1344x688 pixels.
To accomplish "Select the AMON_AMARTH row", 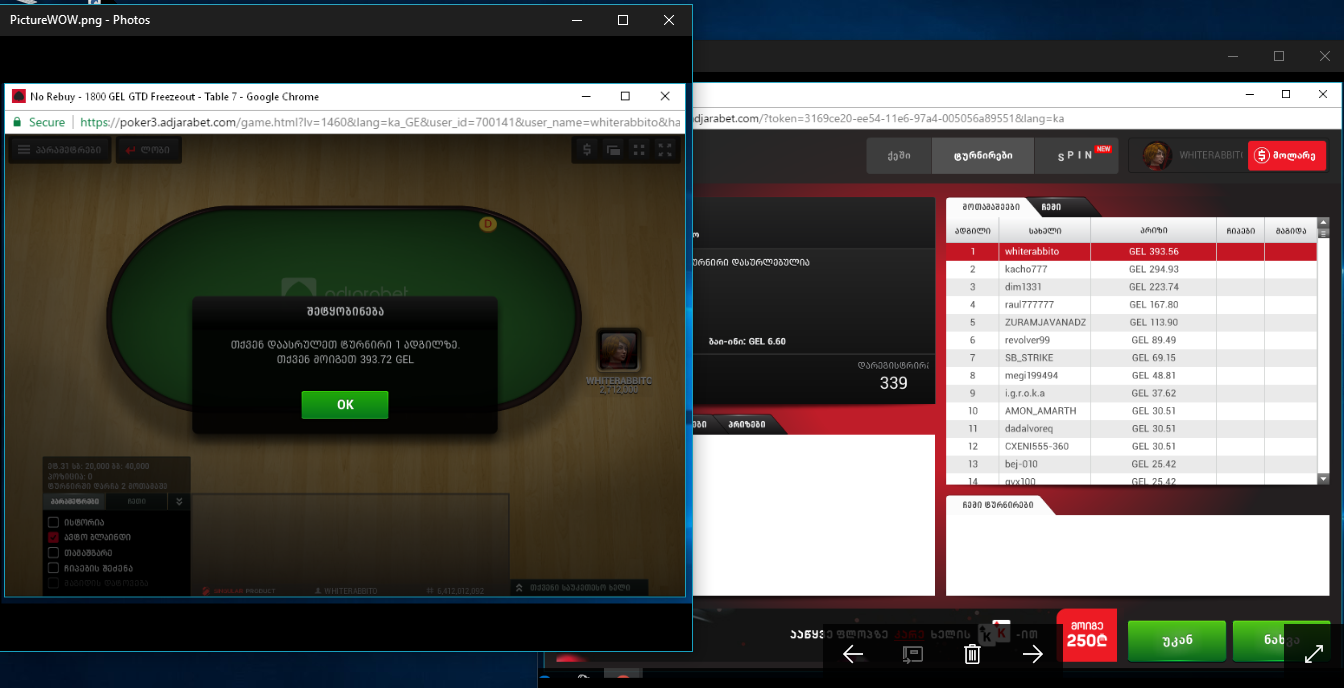I will tap(1131, 411).
